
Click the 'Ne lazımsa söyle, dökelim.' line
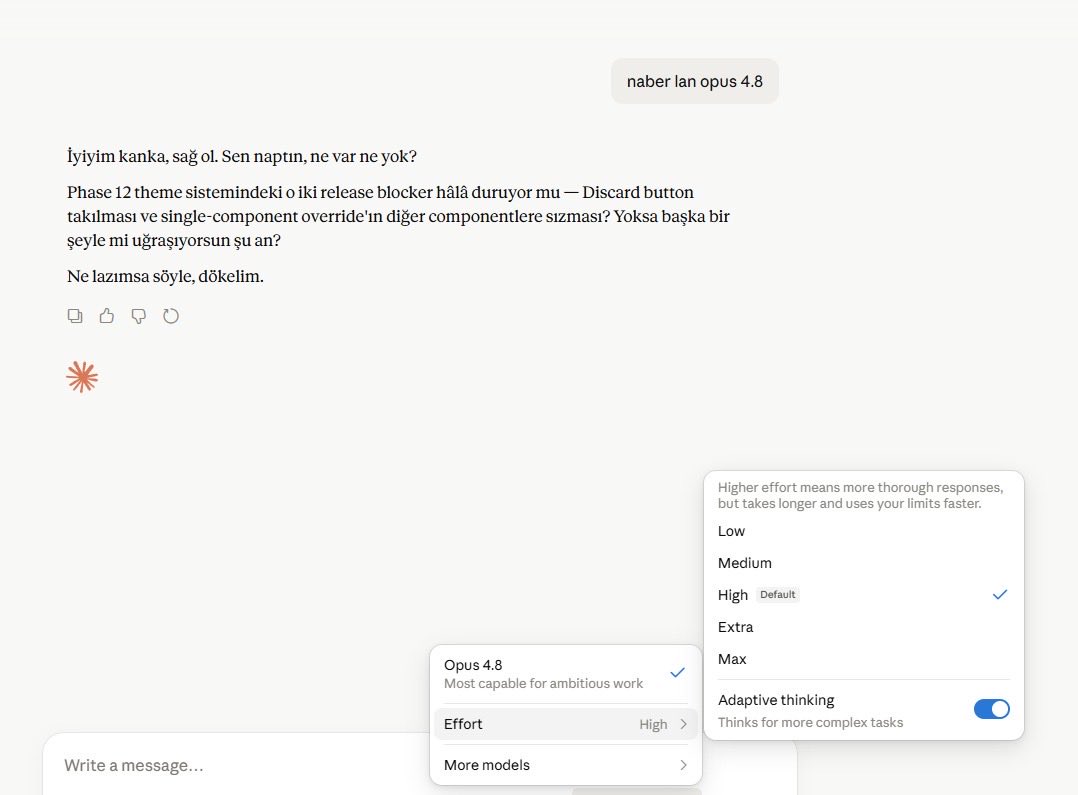pos(165,276)
